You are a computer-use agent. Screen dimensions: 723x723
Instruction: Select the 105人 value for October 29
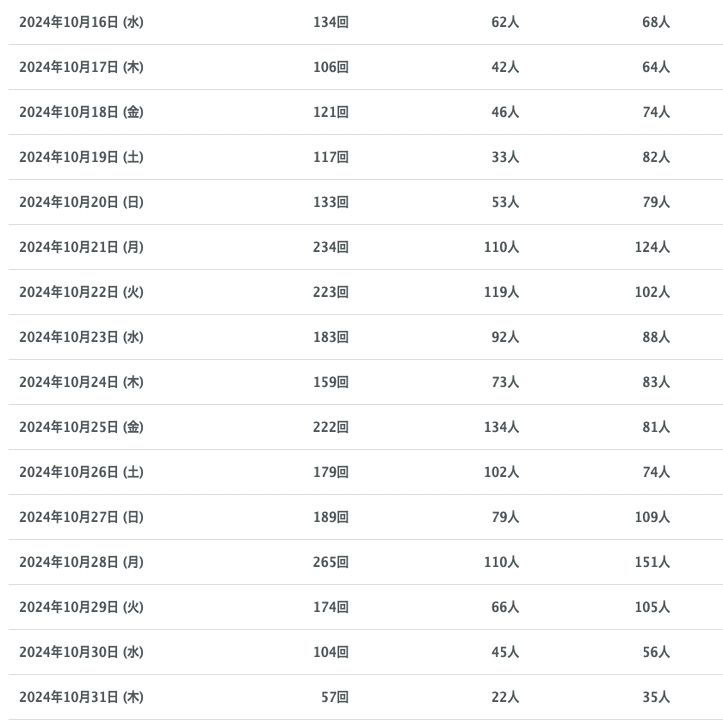652,607
